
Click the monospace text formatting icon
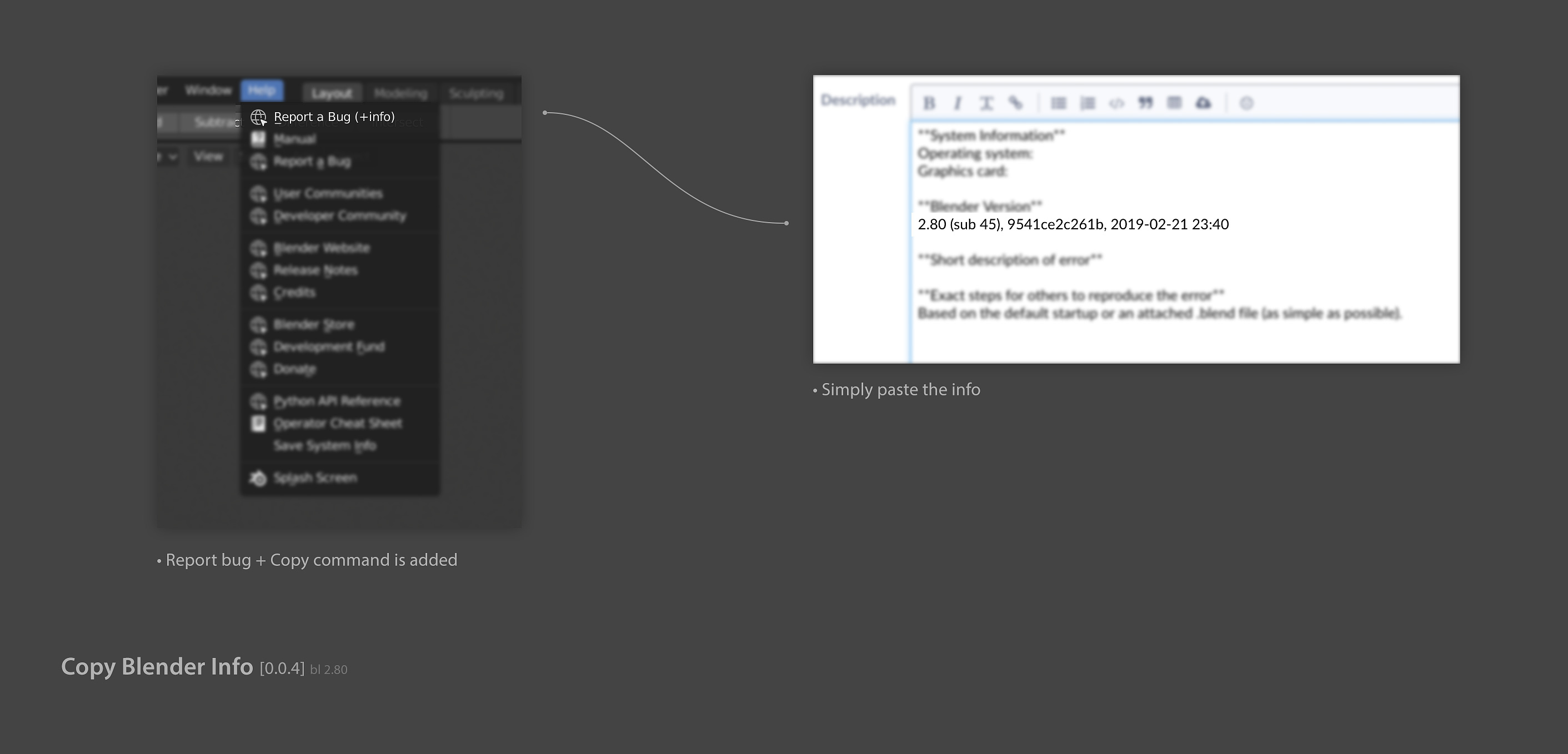pyautogui.click(x=986, y=103)
